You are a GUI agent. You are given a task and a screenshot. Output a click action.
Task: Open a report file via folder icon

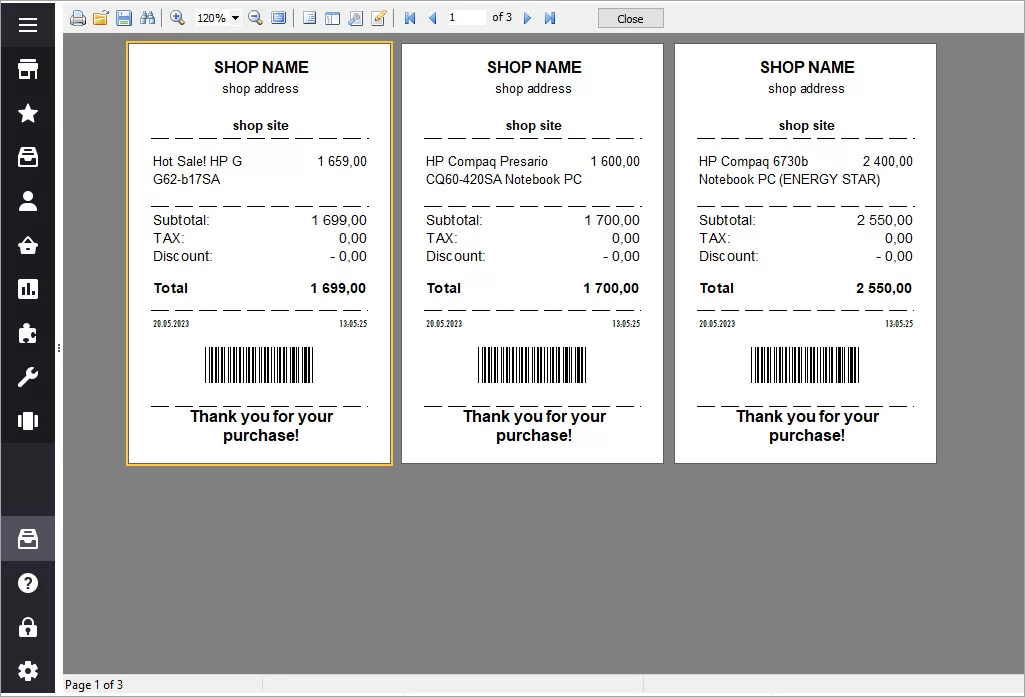click(x=101, y=18)
